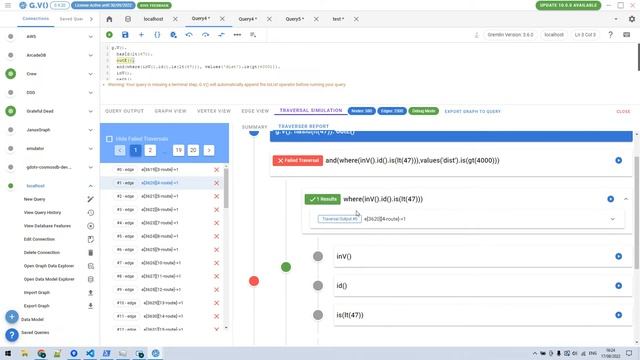Close the traversal simulation panel
The image size is (640, 360).
623,111
